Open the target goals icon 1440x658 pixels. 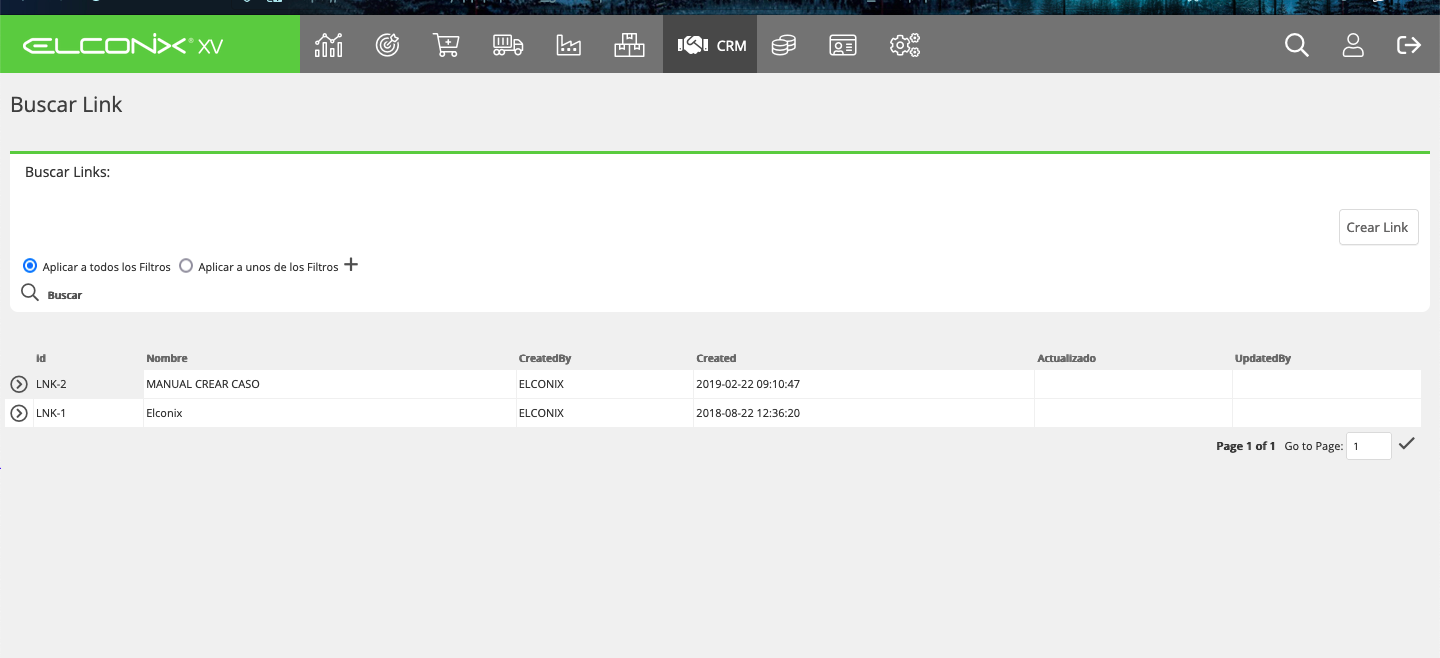(x=388, y=45)
